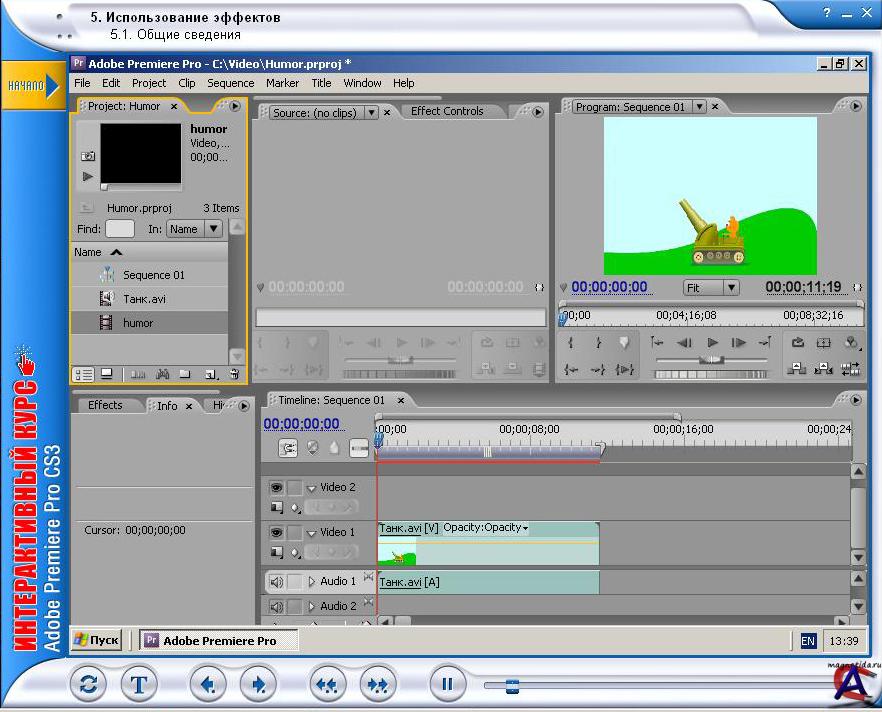Click Set In Point in Program monitor
Viewport: 882px width, 712px height.
click(571, 342)
